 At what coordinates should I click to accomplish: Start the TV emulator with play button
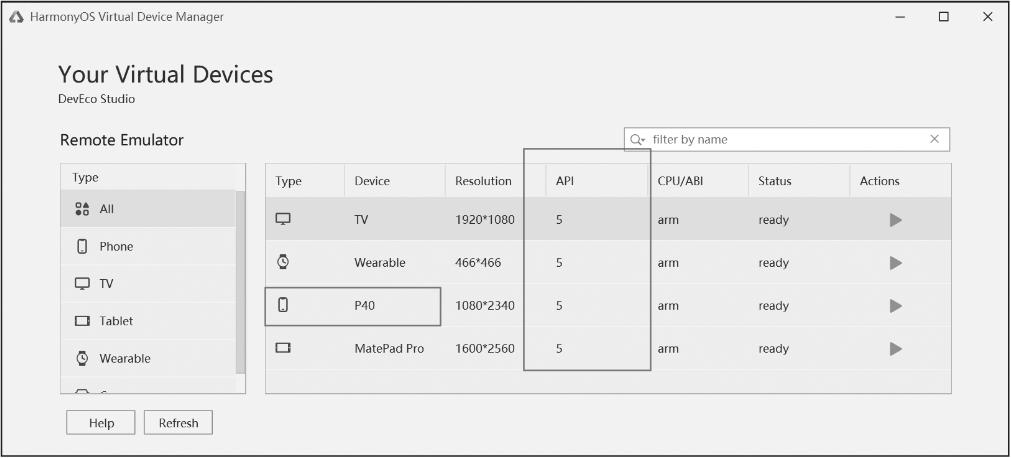click(895, 220)
